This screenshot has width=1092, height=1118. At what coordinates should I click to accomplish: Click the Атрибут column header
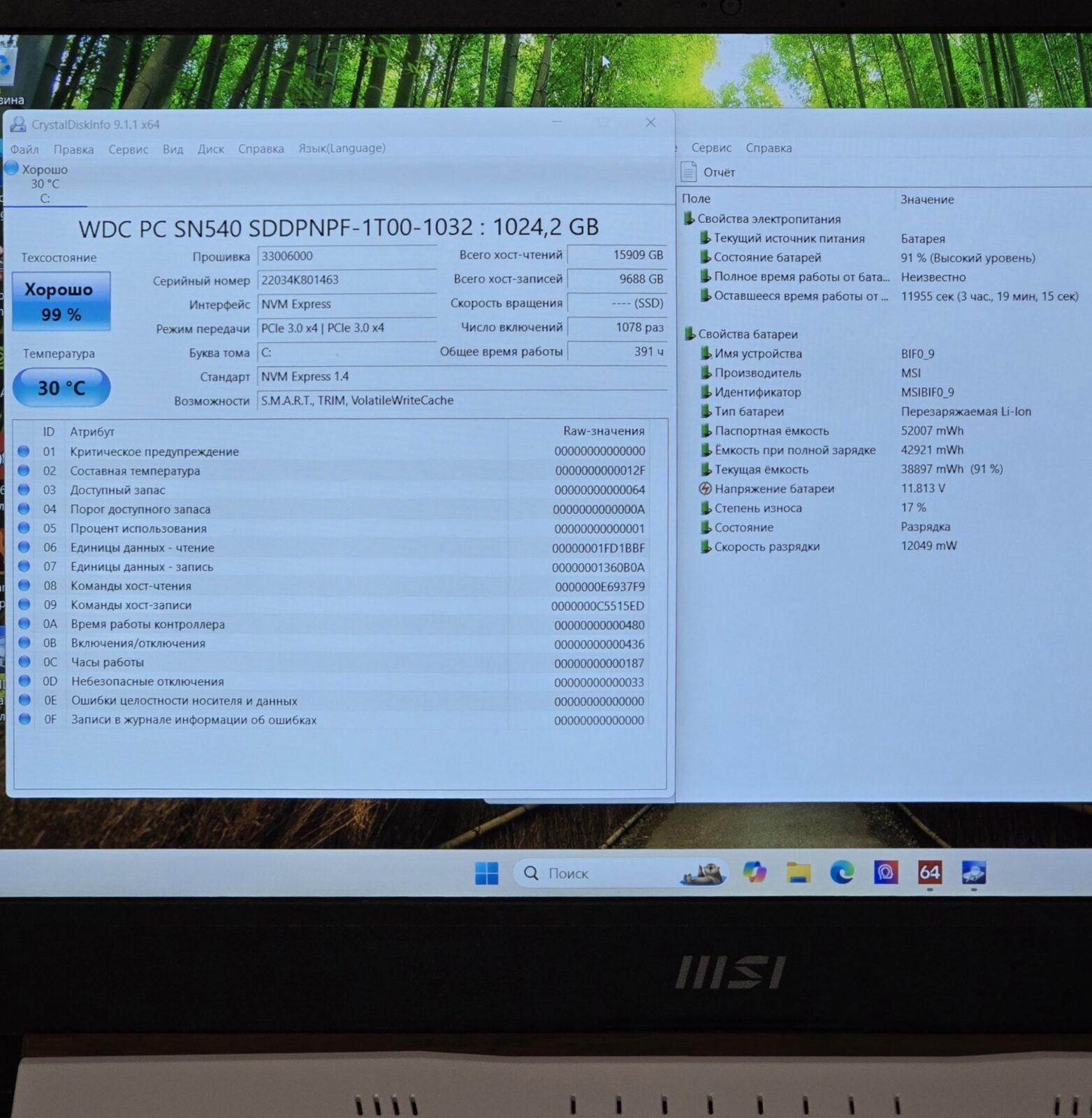pyautogui.click(x=92, y=432)
